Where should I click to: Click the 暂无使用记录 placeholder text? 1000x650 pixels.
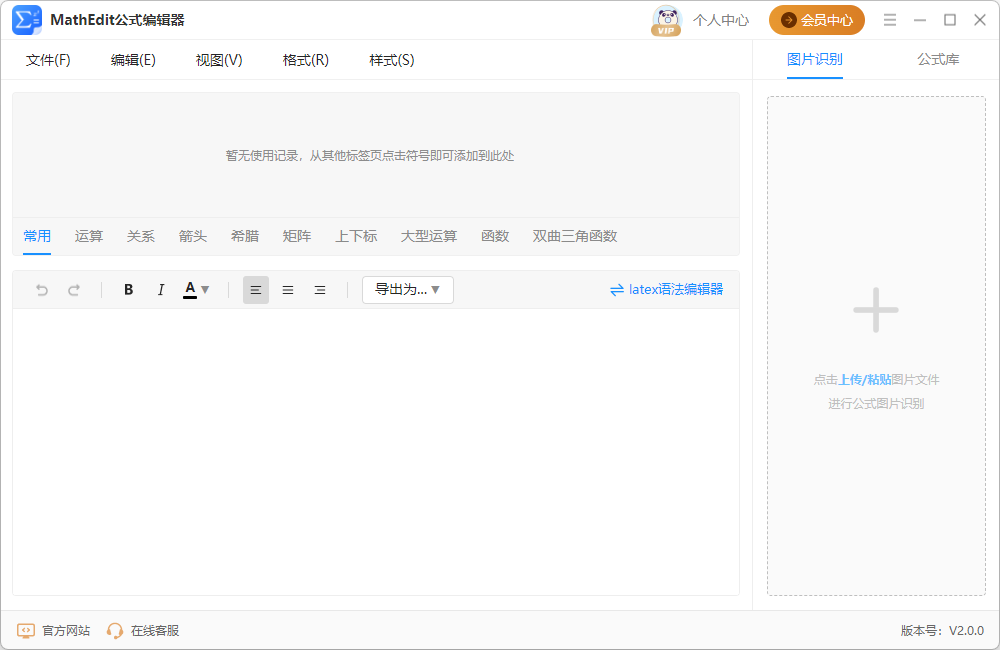click(x=369, y=156)
